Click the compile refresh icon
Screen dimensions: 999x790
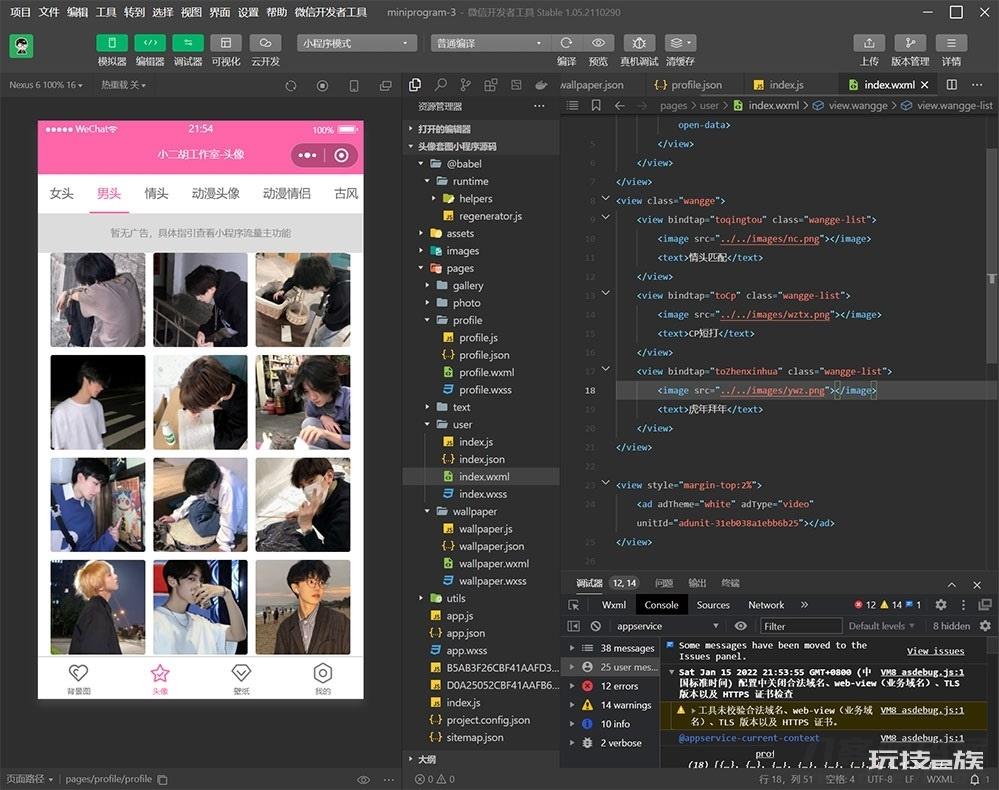click(566, 43)
